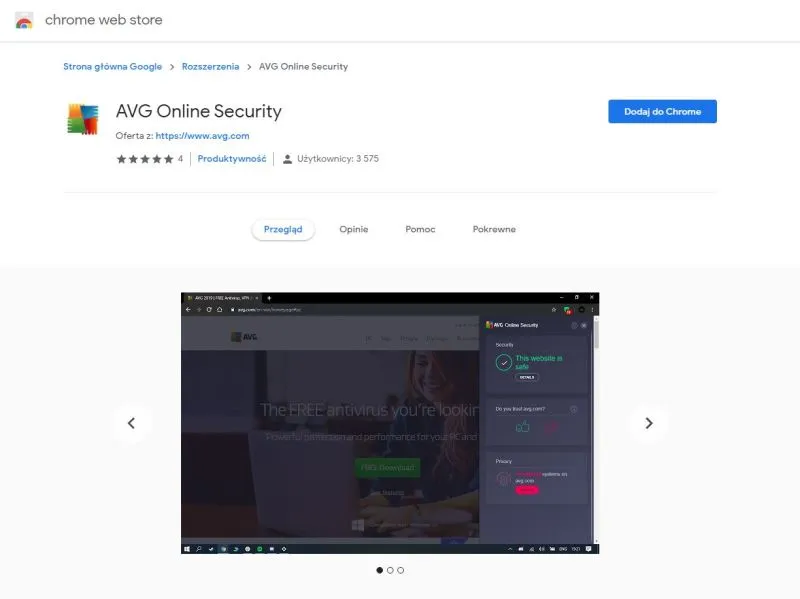Show the previous screenshot with left arrow
The width and height of the screenshot is (800, 599).
131,423
